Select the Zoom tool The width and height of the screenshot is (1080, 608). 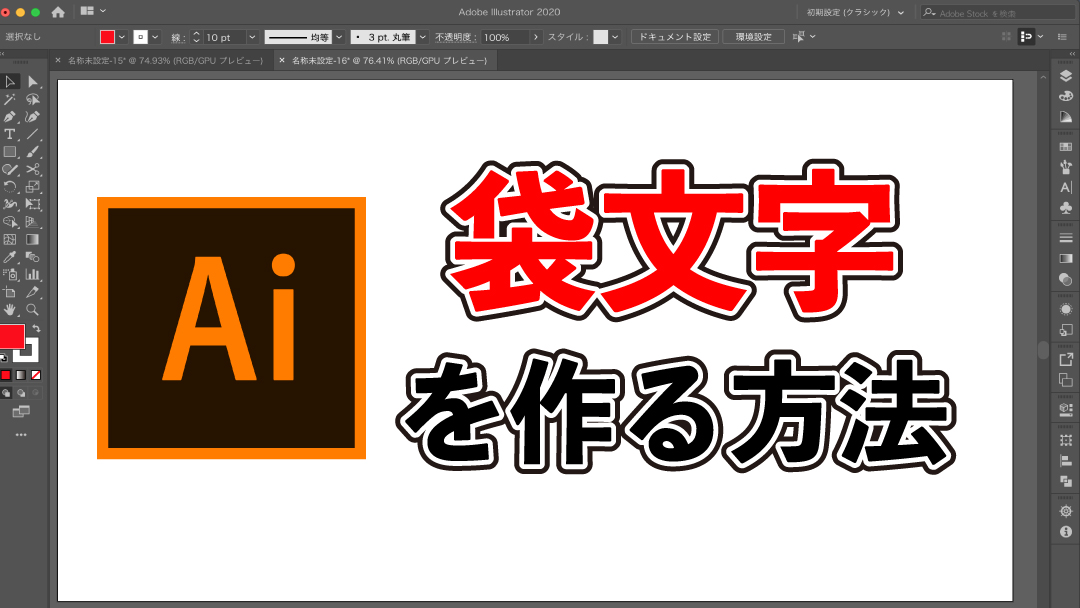(32, 310)
